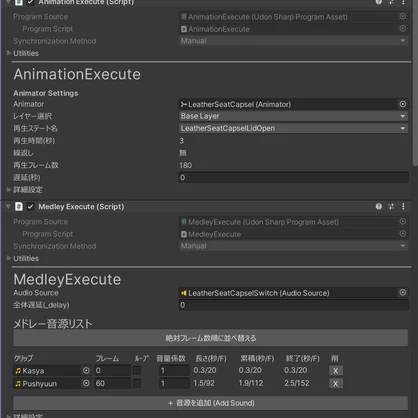Click the 遅延(秒) input field
The width and height of the screenshot is (418, 418).
(293, 177)
